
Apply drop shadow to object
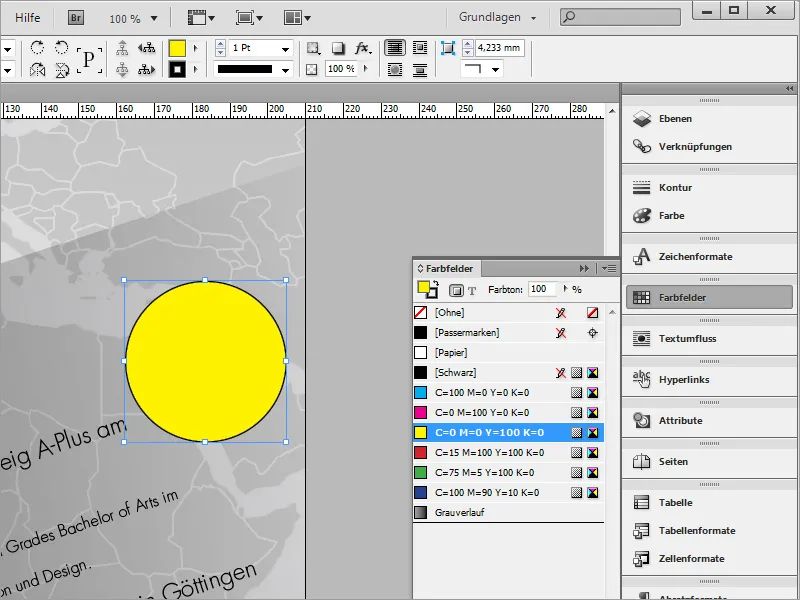(x=338, y=48)
